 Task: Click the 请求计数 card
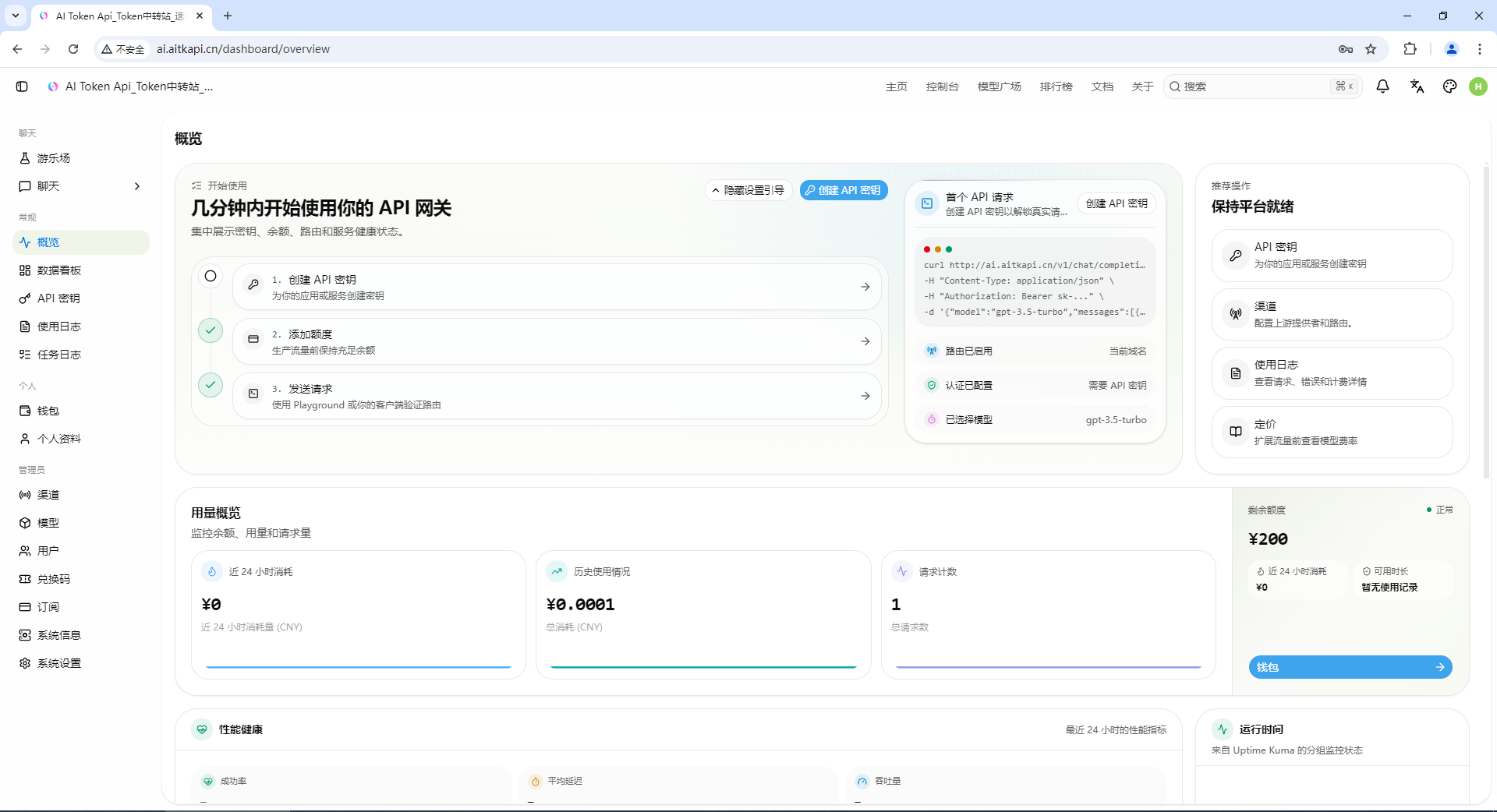[x=1049, y=615]
